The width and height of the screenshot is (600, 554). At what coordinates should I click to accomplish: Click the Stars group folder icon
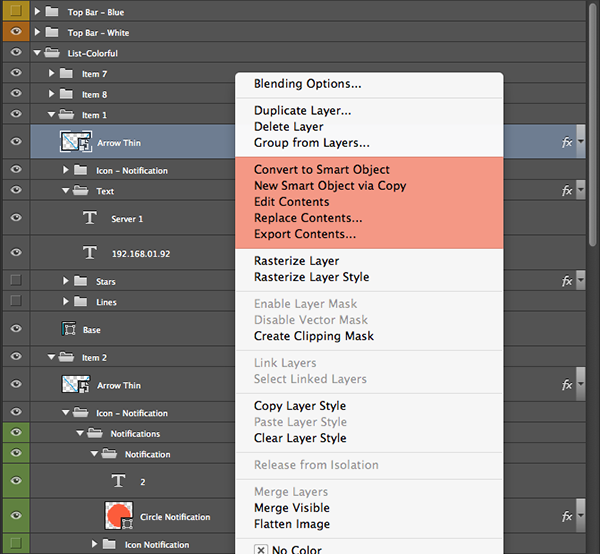point(83,281)
